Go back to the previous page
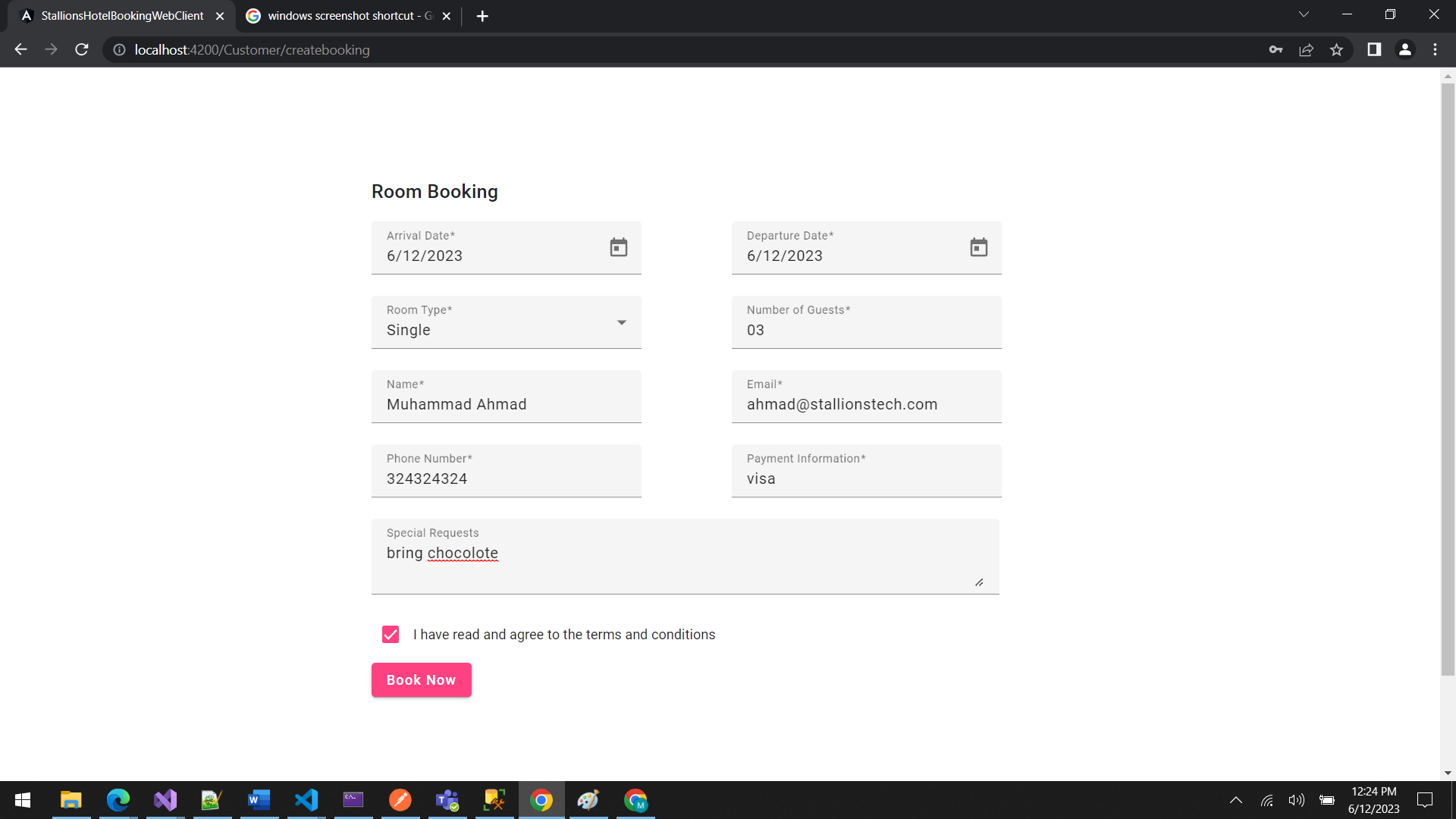 click(x=20, y=49)
